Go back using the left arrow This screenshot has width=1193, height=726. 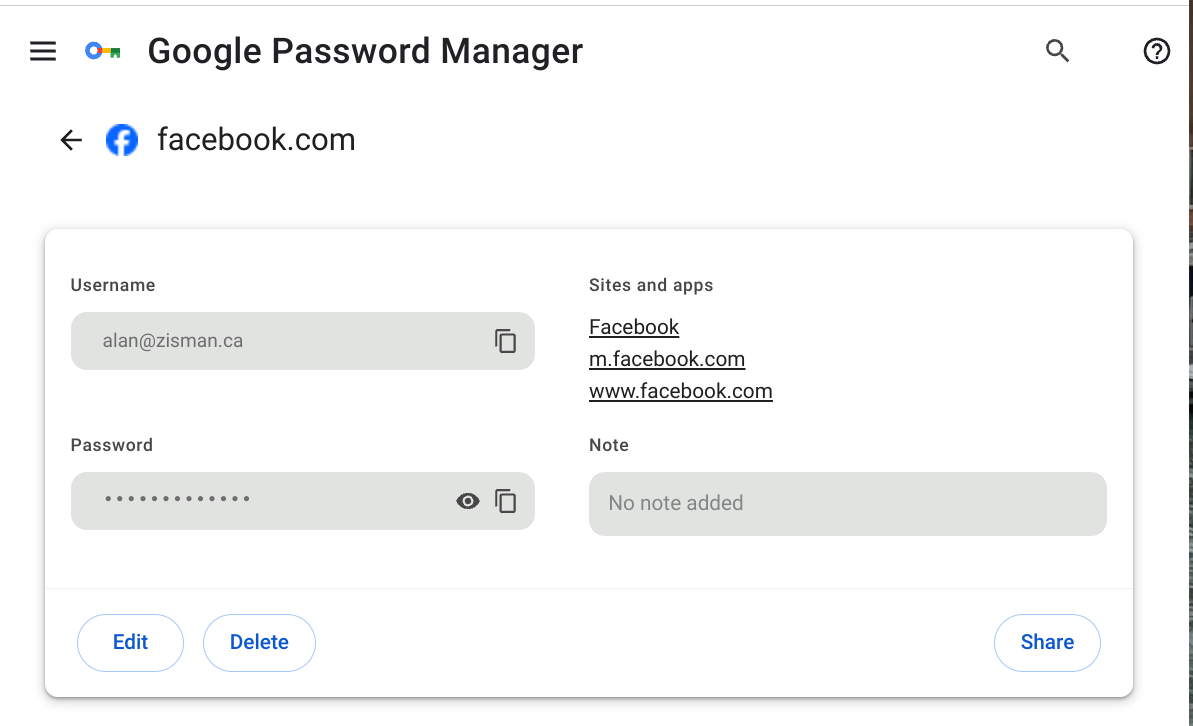point(71,140)
